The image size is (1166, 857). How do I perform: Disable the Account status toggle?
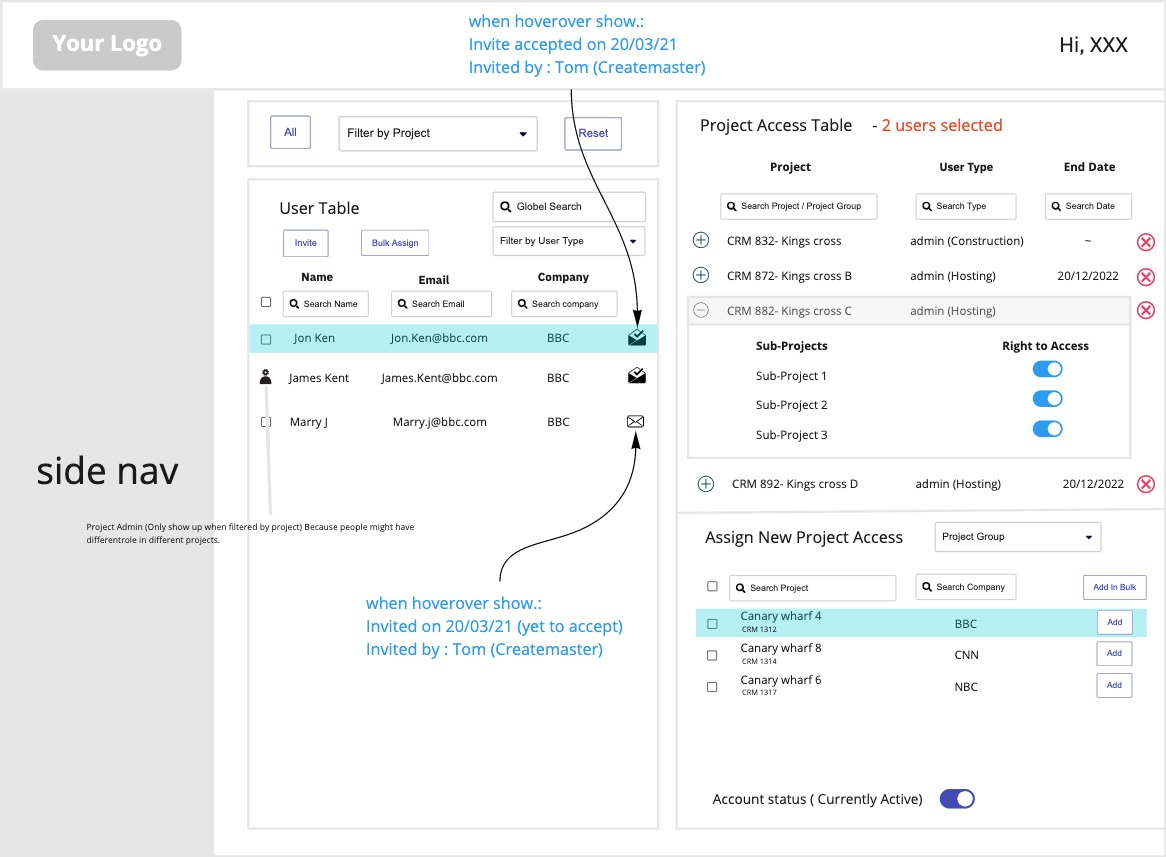(957, 799)
